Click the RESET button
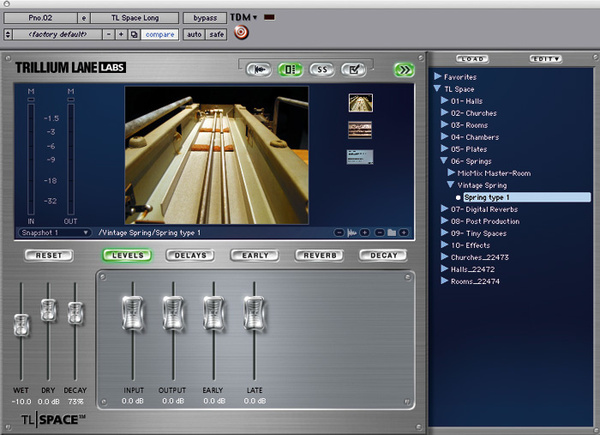This screenshot has width=600, height=435. click(x=49, y=255)
